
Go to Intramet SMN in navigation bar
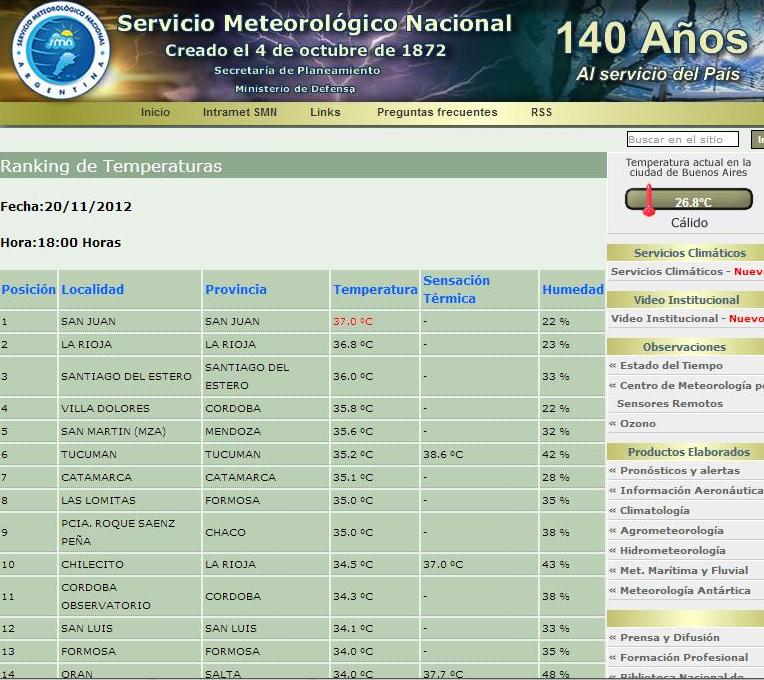(240, 112)
